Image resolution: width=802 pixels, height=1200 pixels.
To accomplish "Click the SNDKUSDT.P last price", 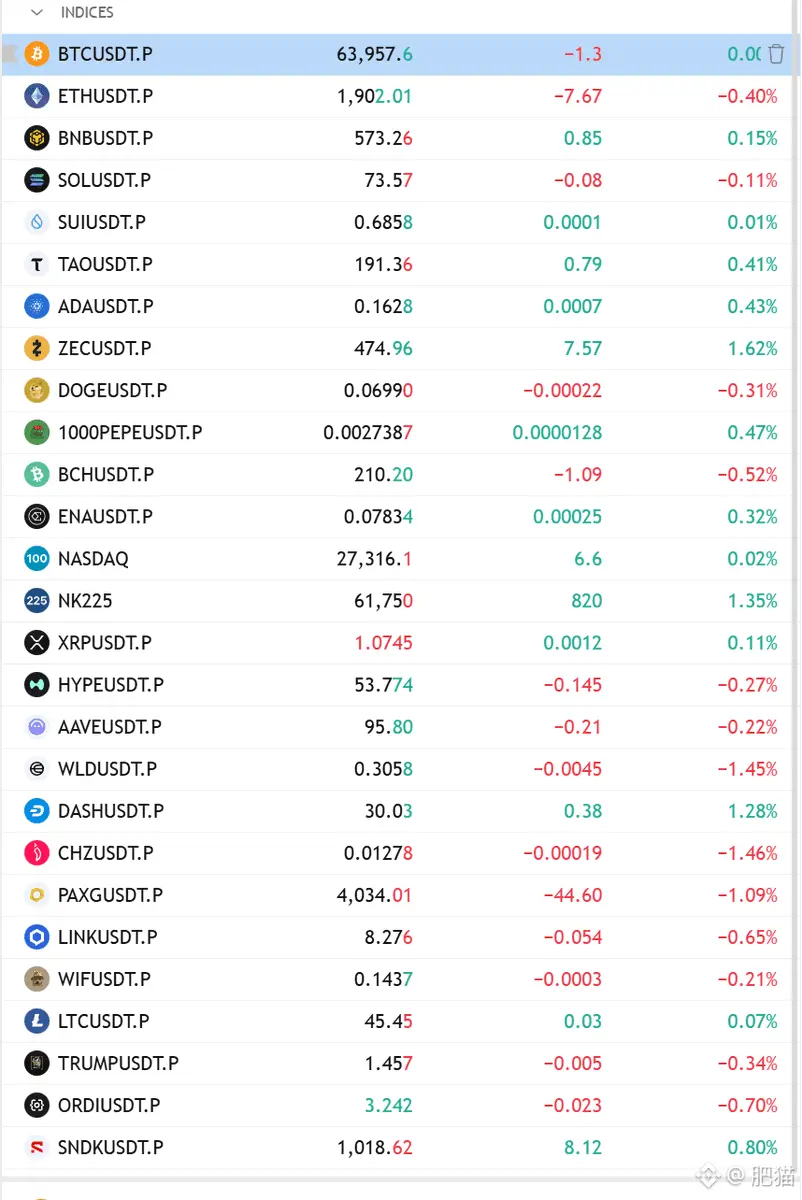I will coord(375,1148).
